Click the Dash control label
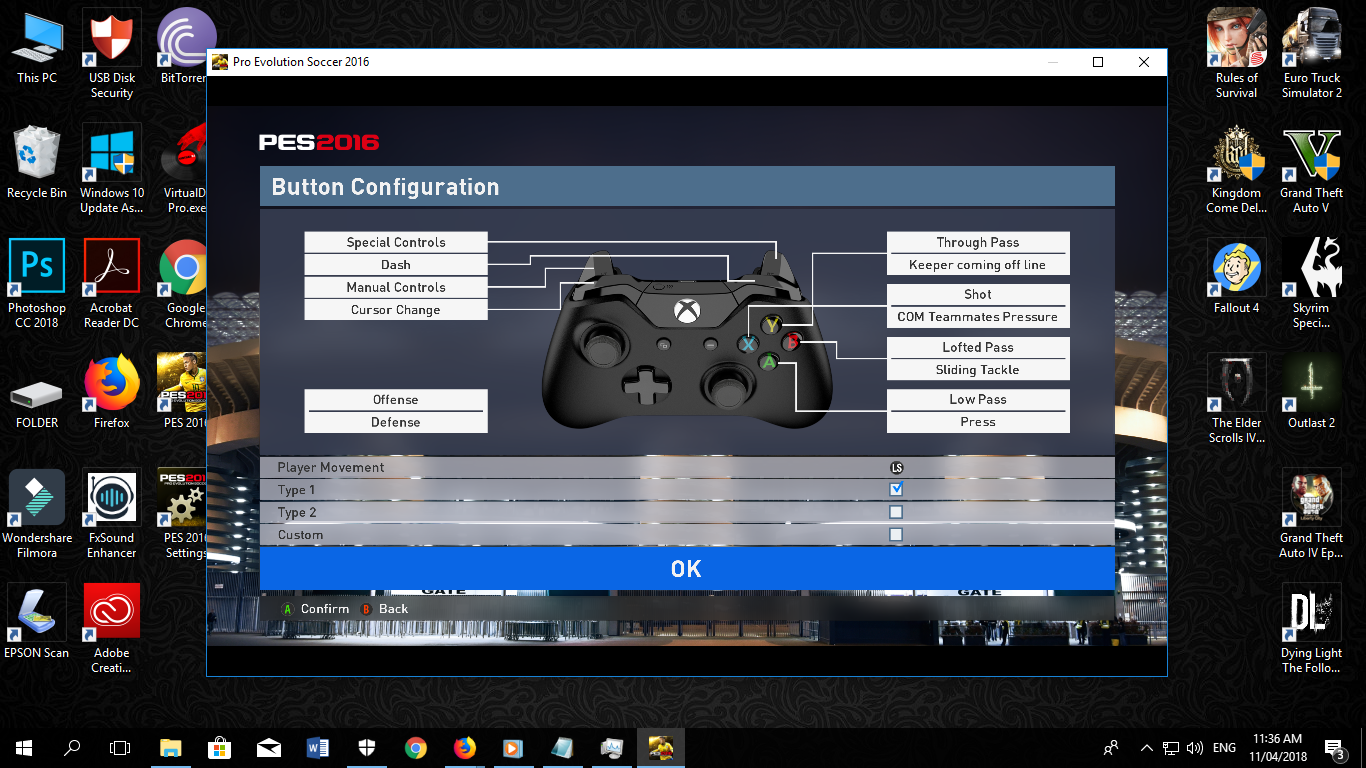Image resolution: width=1366 pixels, height=768 pixels. (396, 265)
